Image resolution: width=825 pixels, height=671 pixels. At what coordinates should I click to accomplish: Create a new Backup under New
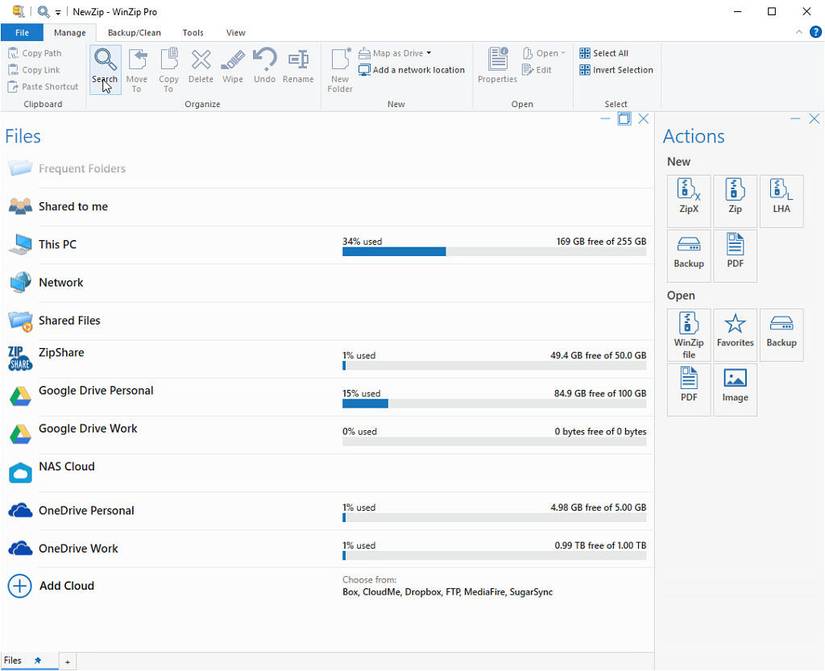(689, 256)
